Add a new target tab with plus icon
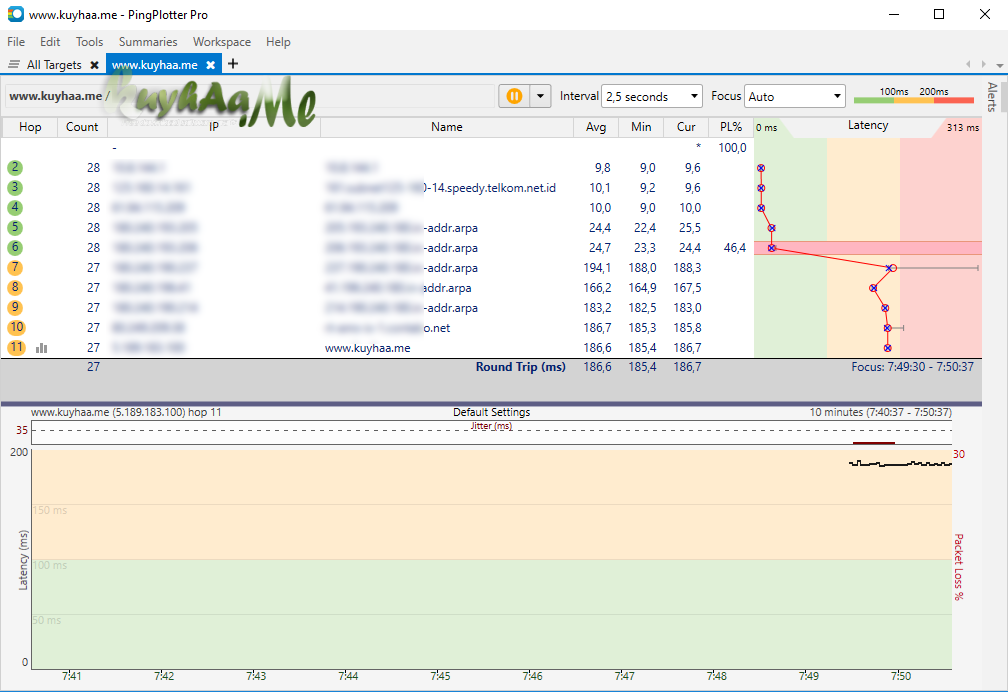Image resolution: width=1008 pixels, height=692 pixels. [x=233, y=64]
